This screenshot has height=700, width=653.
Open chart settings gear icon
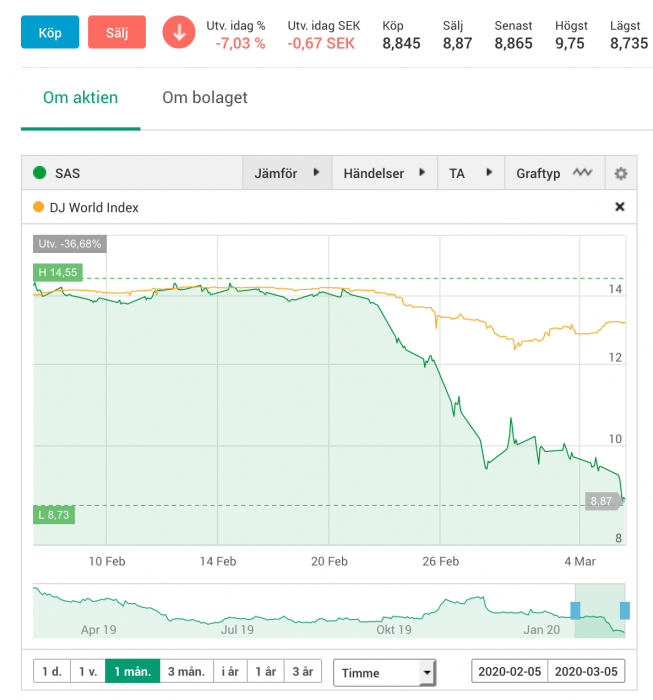click(620, 173)
